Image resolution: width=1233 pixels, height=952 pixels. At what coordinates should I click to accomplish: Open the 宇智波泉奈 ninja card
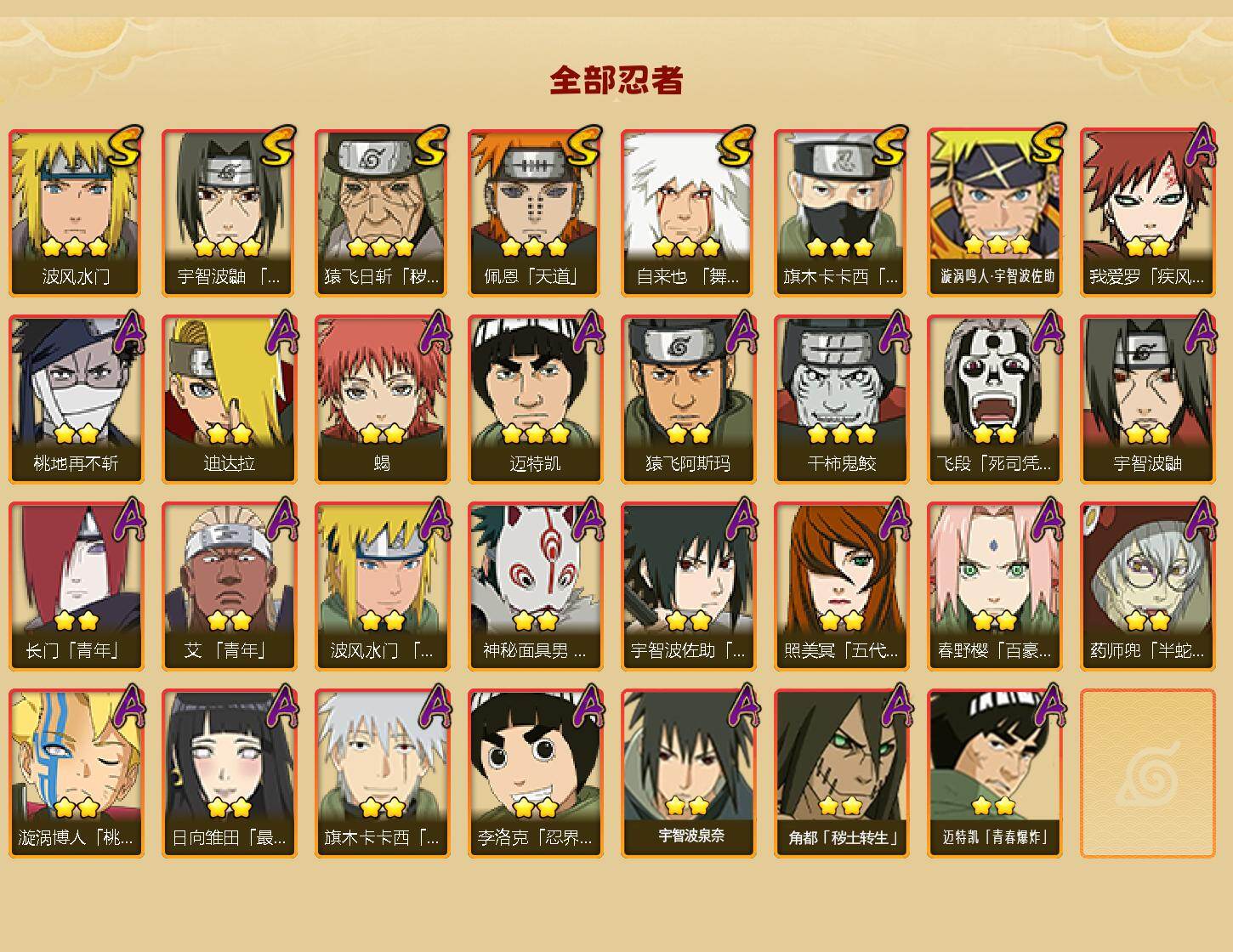[x=688, y=773]
